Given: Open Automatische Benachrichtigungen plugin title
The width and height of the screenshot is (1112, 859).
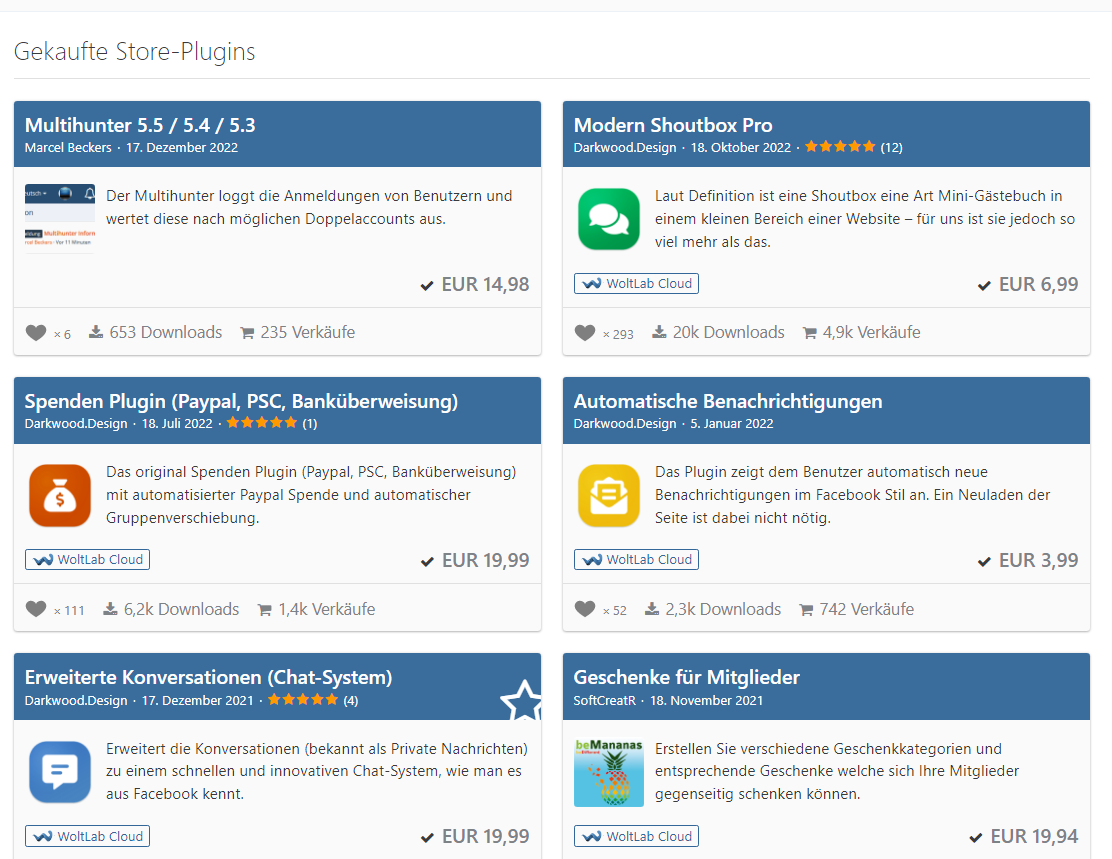Looking at the screenshot, I should tap(727, 401).
